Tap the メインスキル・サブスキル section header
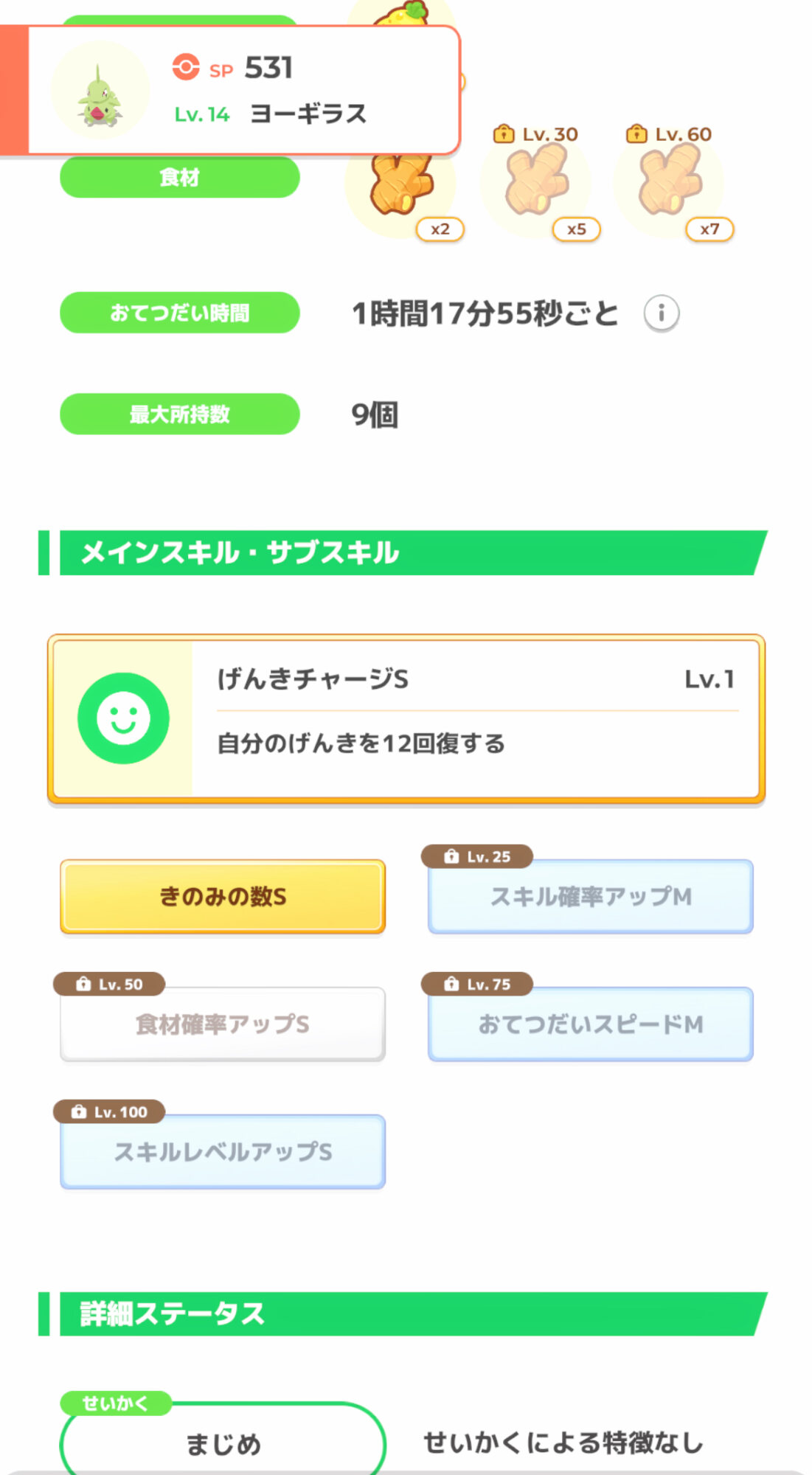812x1475 pixels. coord(404,552)
